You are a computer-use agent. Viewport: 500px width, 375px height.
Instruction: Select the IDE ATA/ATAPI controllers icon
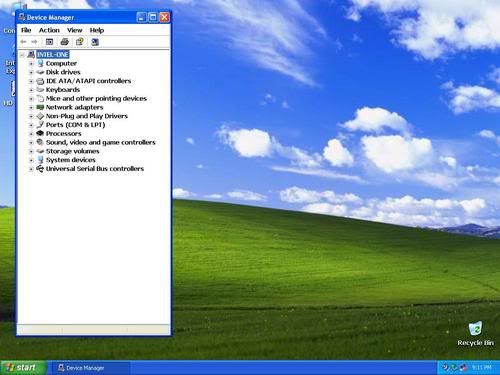tap(40, 81)
